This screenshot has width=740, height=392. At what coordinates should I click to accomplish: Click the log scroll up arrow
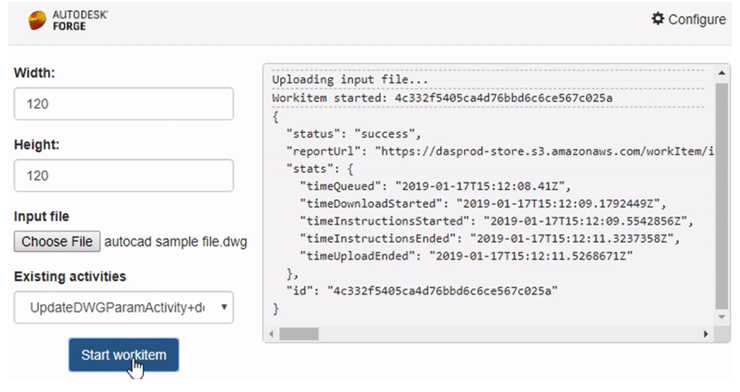click(722, 73)
